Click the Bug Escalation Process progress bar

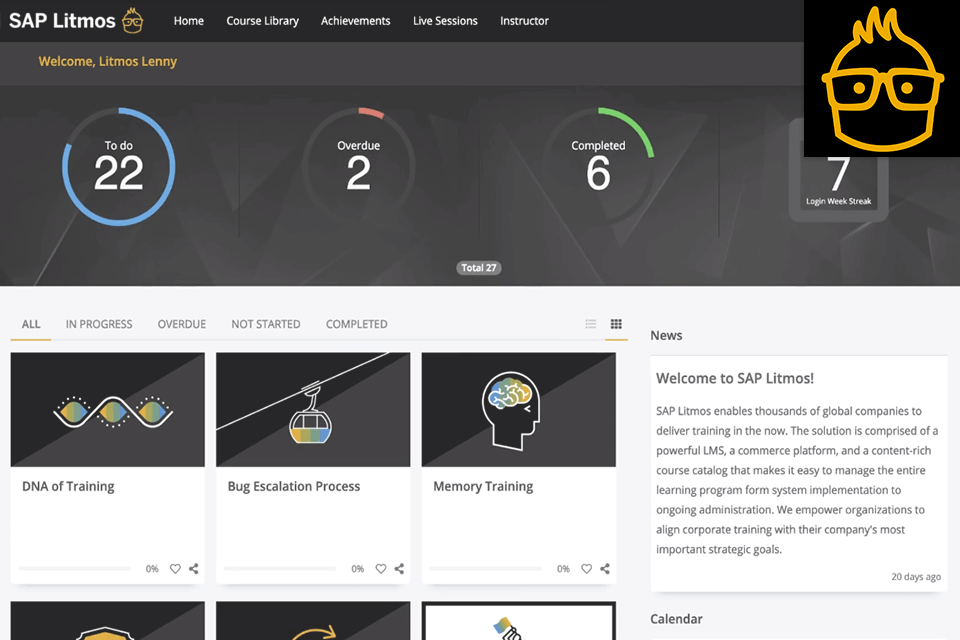280,569
